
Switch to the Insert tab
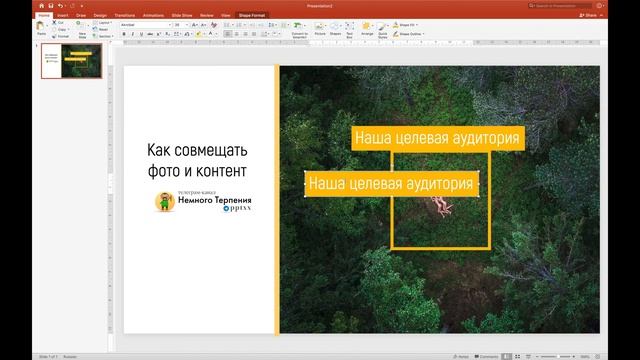(62, 15)
